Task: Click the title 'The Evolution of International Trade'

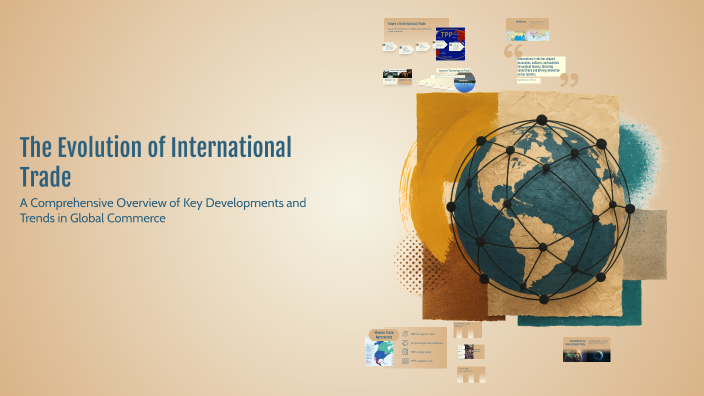Action: (156, 162)
